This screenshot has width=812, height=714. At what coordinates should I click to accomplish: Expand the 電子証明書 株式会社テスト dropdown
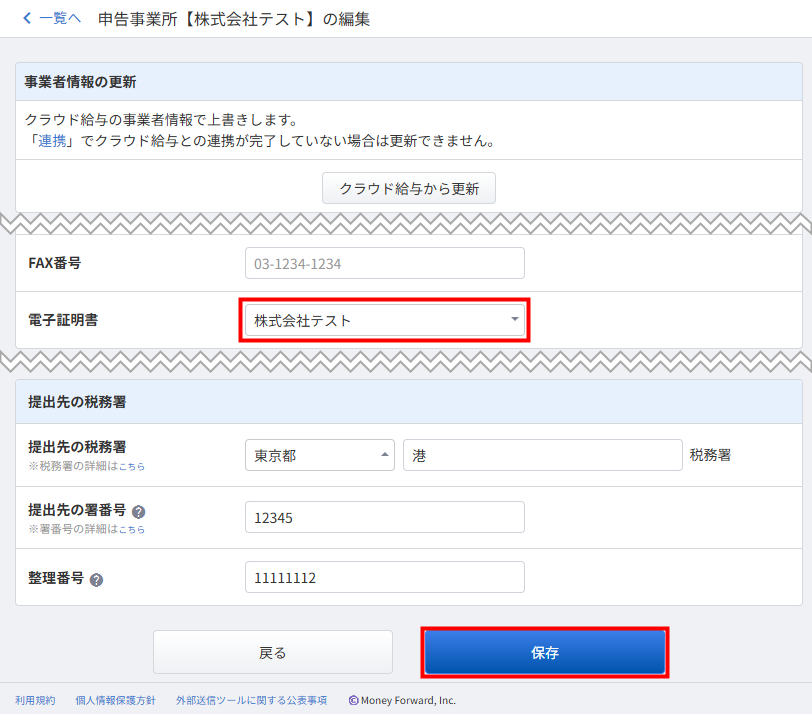click(385, 320)
